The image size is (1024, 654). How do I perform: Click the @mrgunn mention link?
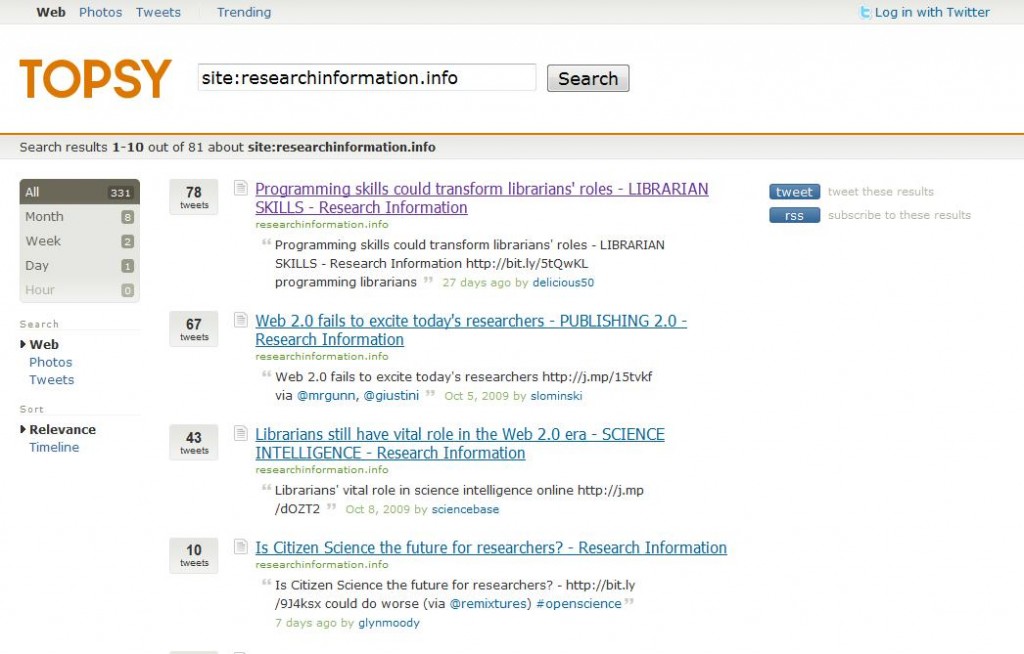coord(327,395)
